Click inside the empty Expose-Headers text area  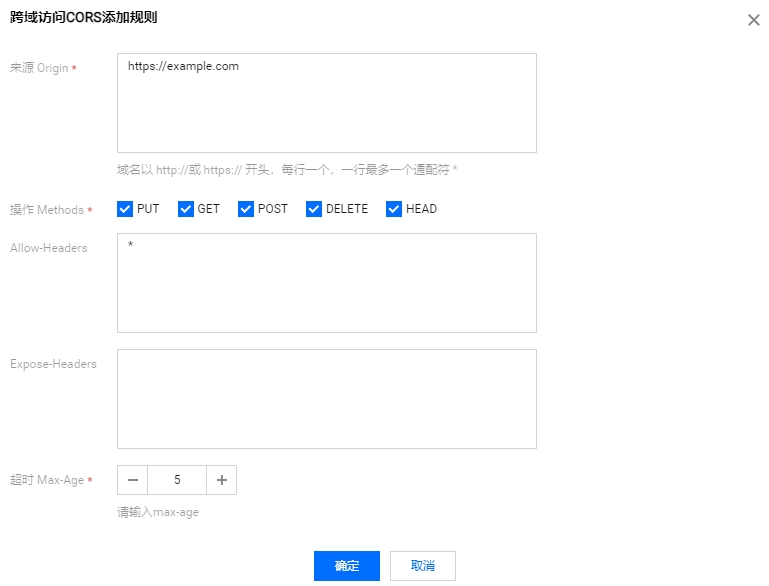326,399
